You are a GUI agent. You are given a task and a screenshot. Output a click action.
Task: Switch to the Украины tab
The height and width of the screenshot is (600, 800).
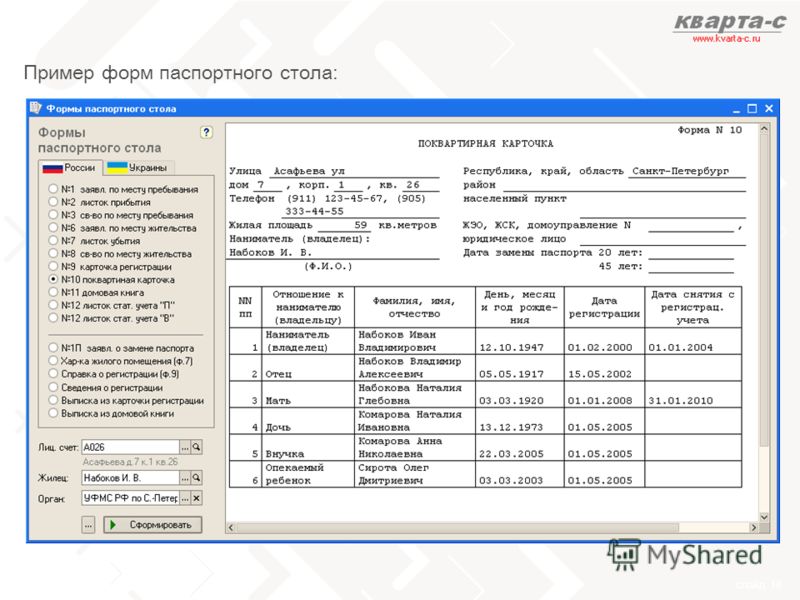pyautogui.click(x=139, y=167)
